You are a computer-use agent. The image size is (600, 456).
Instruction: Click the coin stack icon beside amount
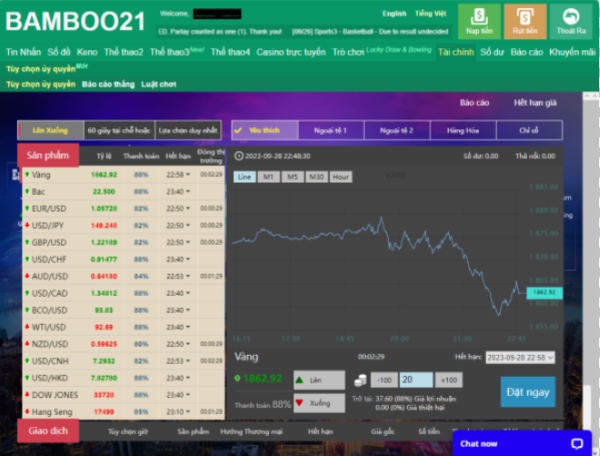359,380
